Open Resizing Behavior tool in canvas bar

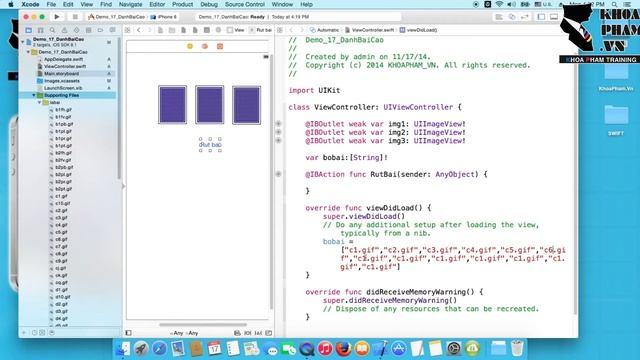tap(269, 333)
